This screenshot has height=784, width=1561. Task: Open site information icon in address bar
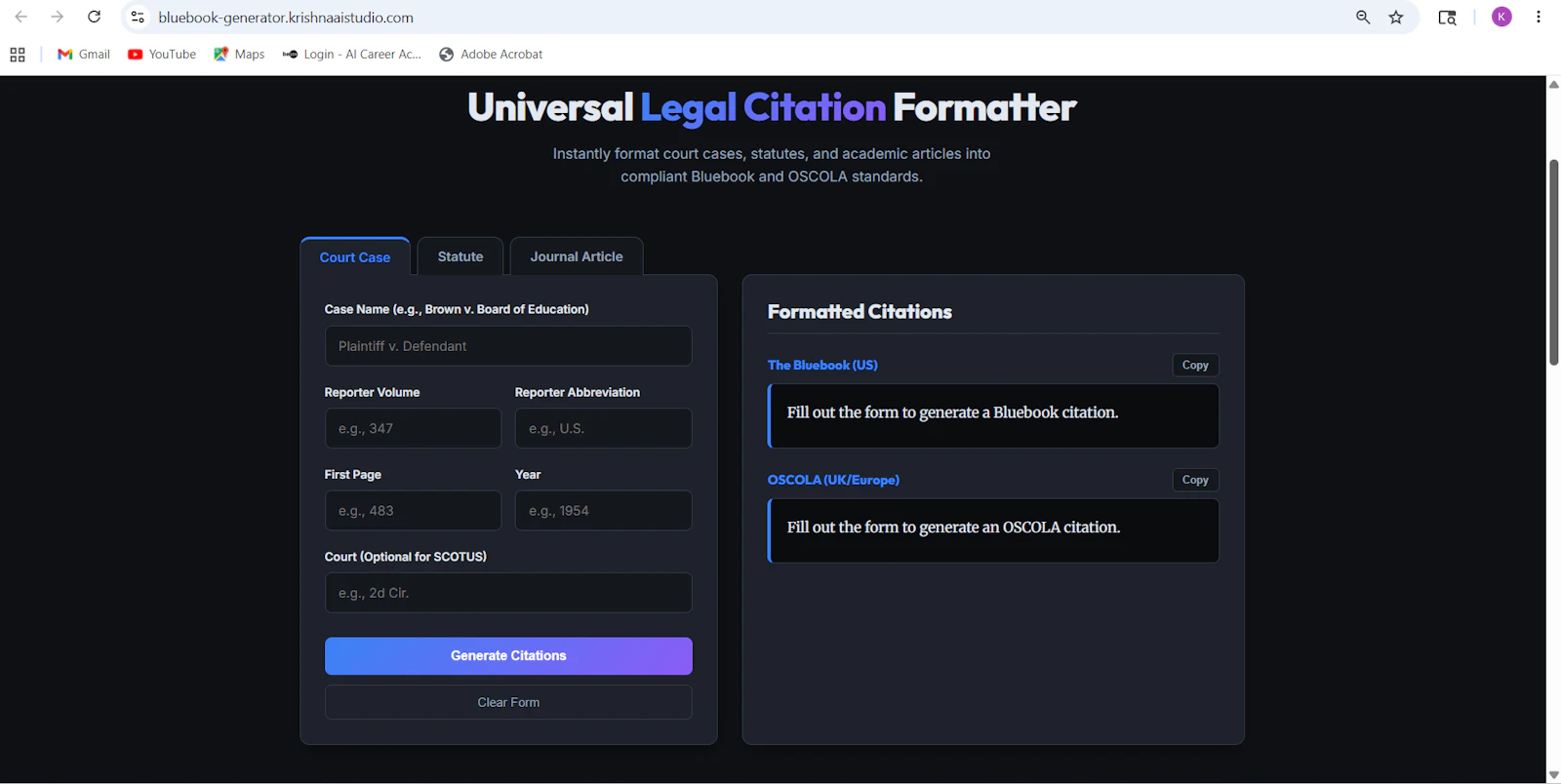(138, 17)
